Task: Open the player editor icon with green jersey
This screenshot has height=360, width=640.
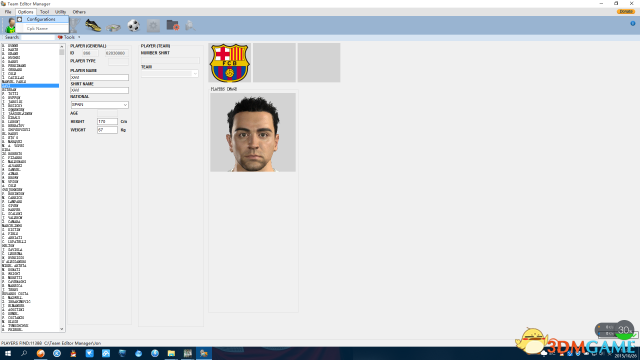Action: coord(10,26)
